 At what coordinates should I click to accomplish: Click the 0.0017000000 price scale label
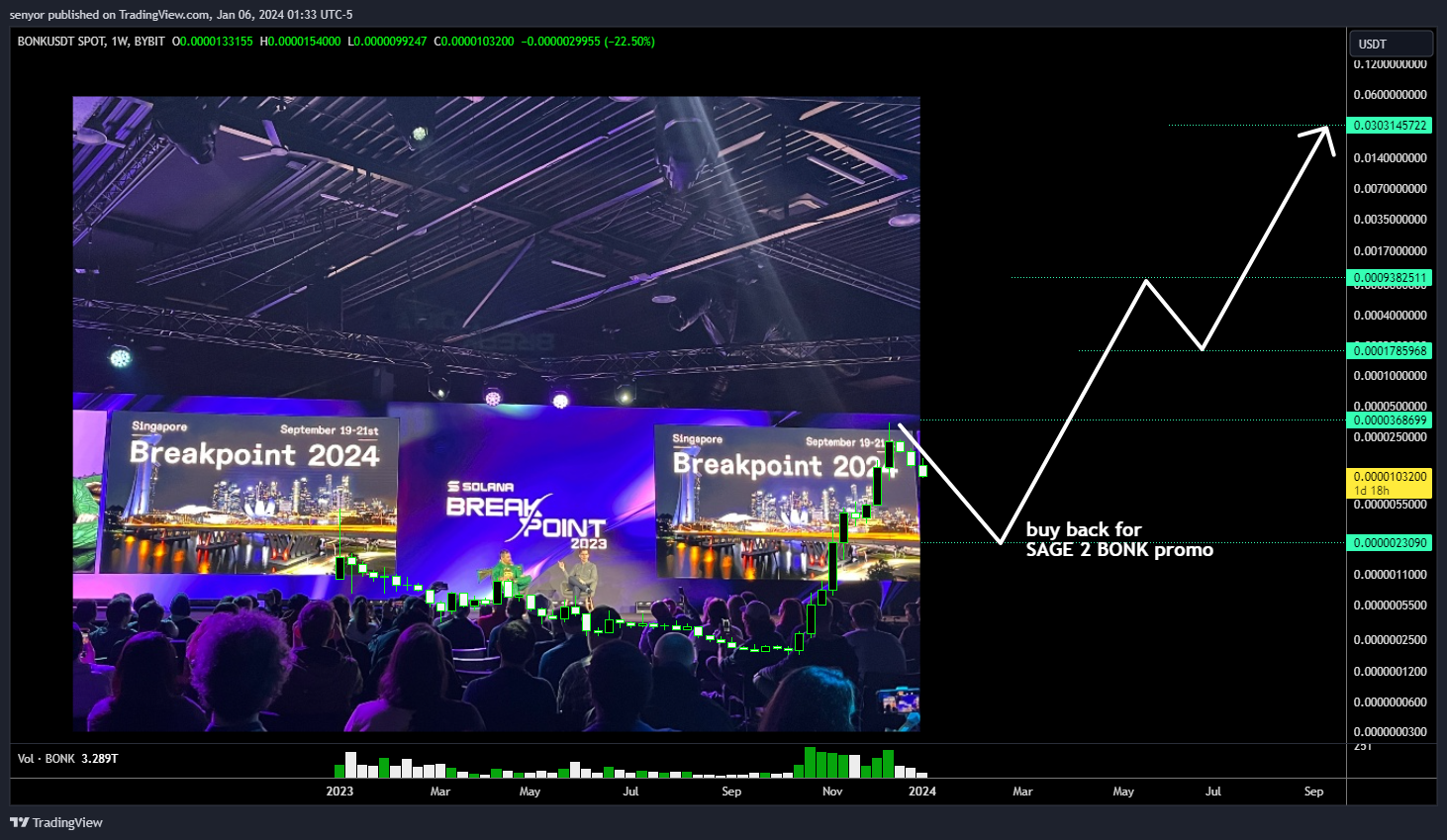point(1390,251)
